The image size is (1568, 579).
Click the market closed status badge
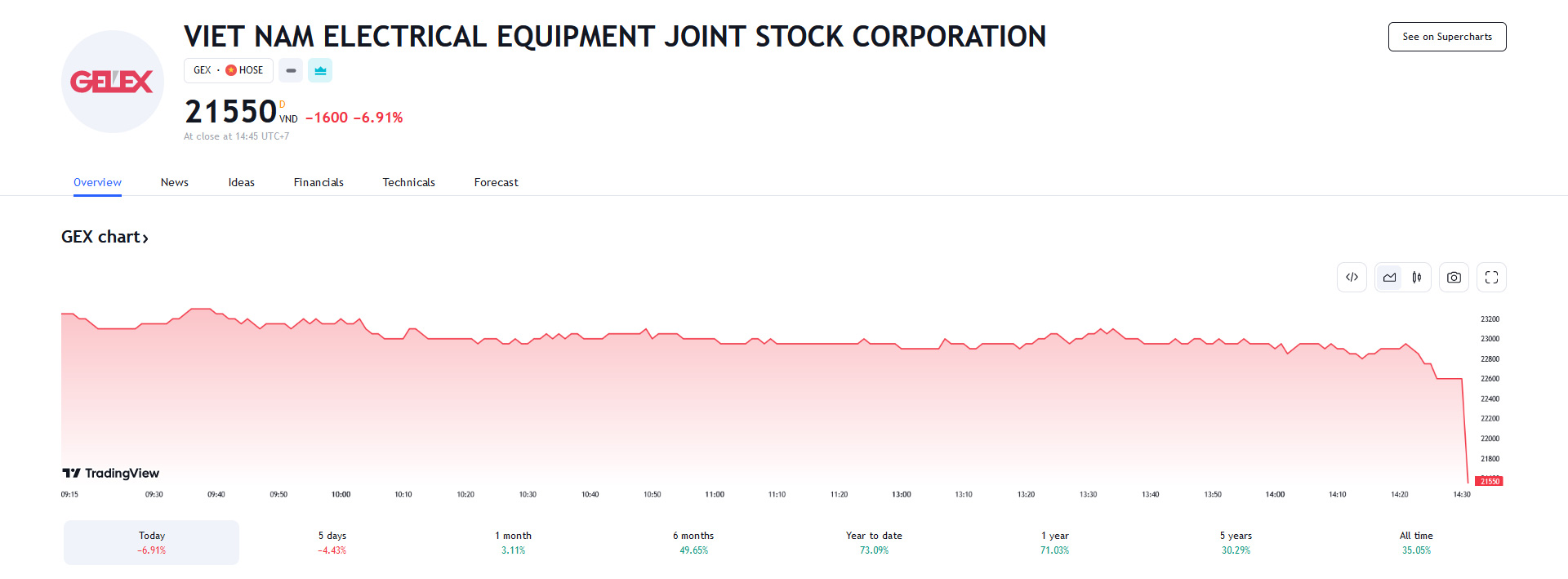pos(291,70)
